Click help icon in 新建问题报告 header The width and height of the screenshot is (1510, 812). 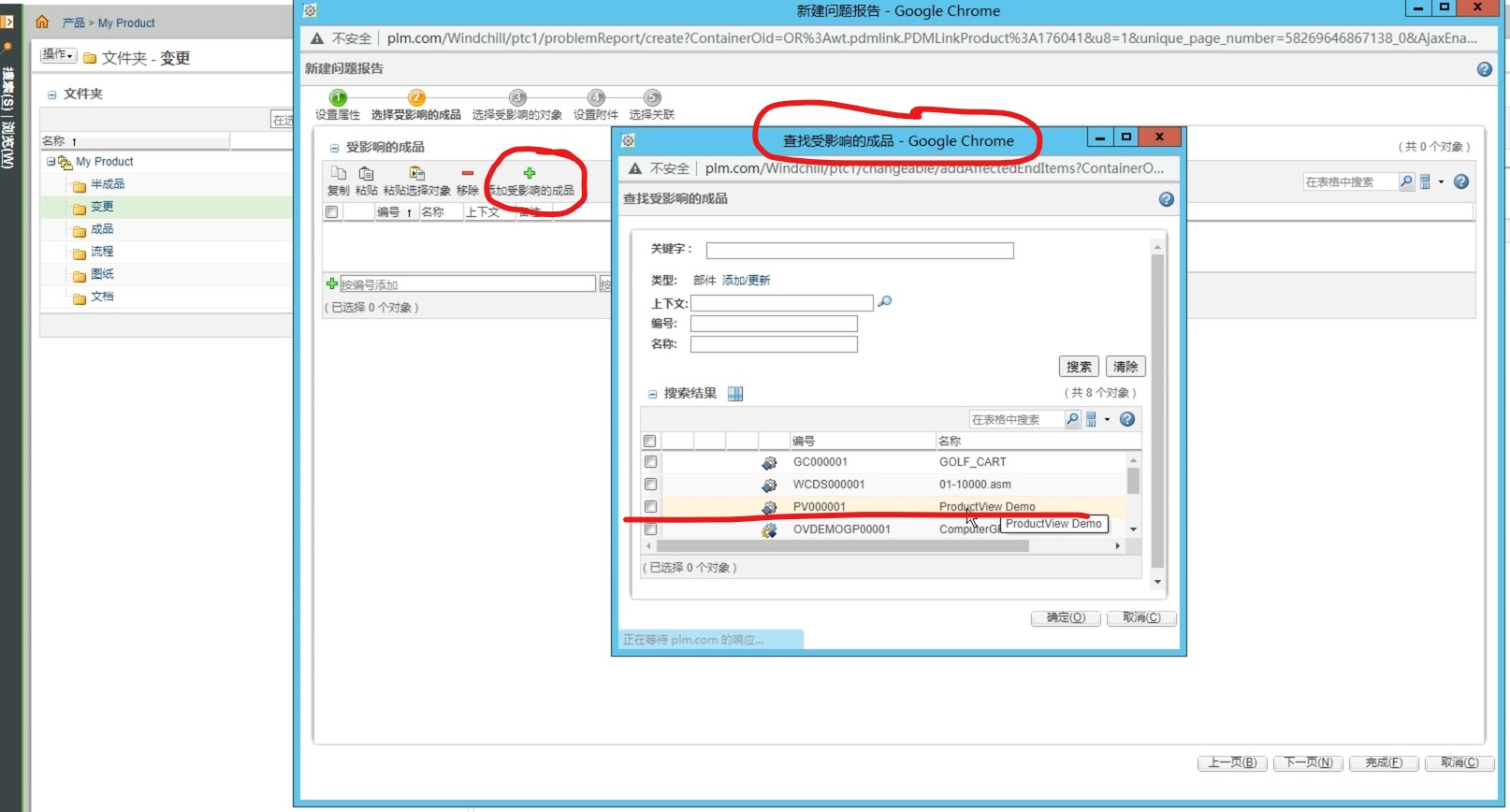tap(1484, 69)
